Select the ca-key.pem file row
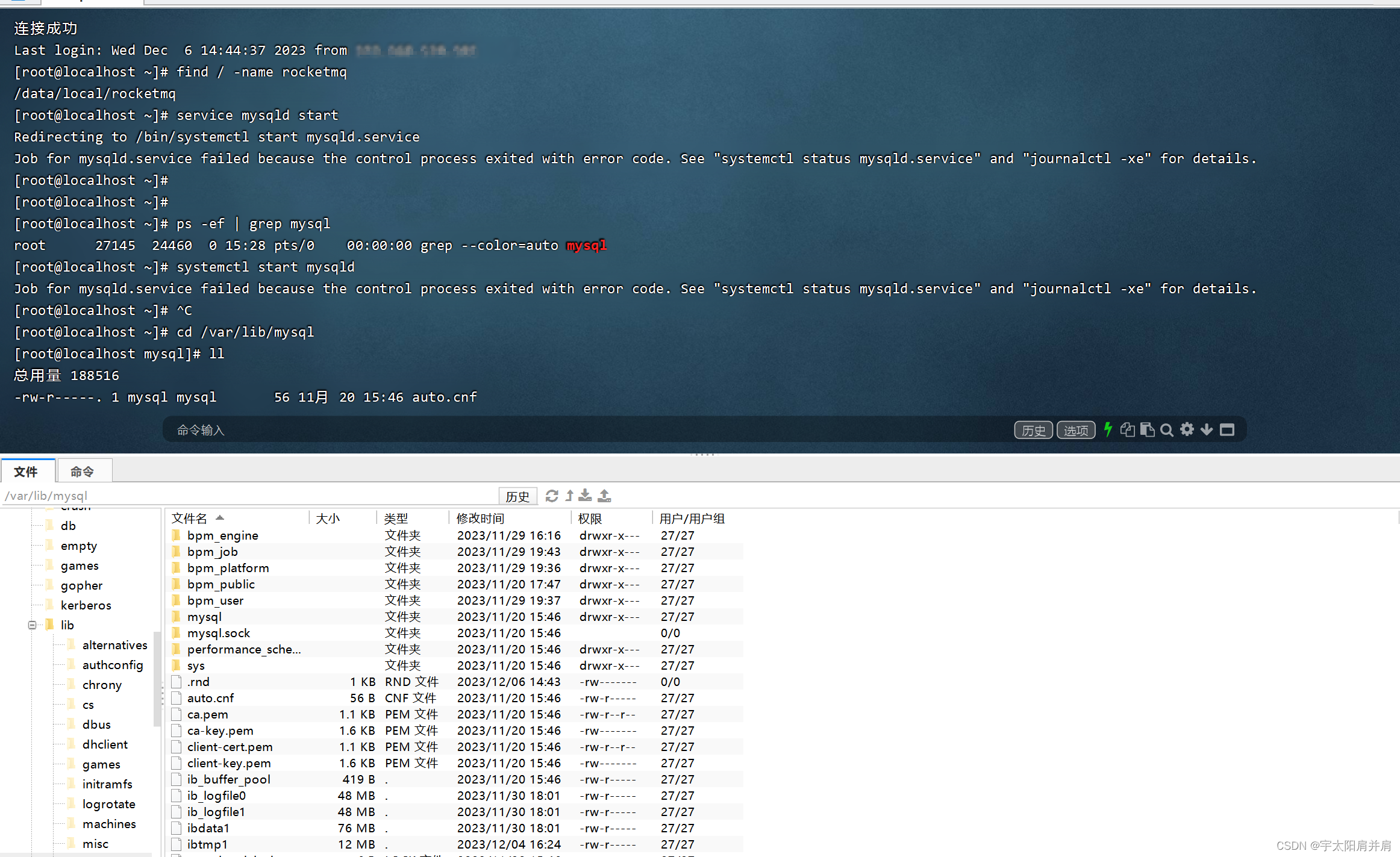Viewport: 1400px width, 857px height. point(455,731)
